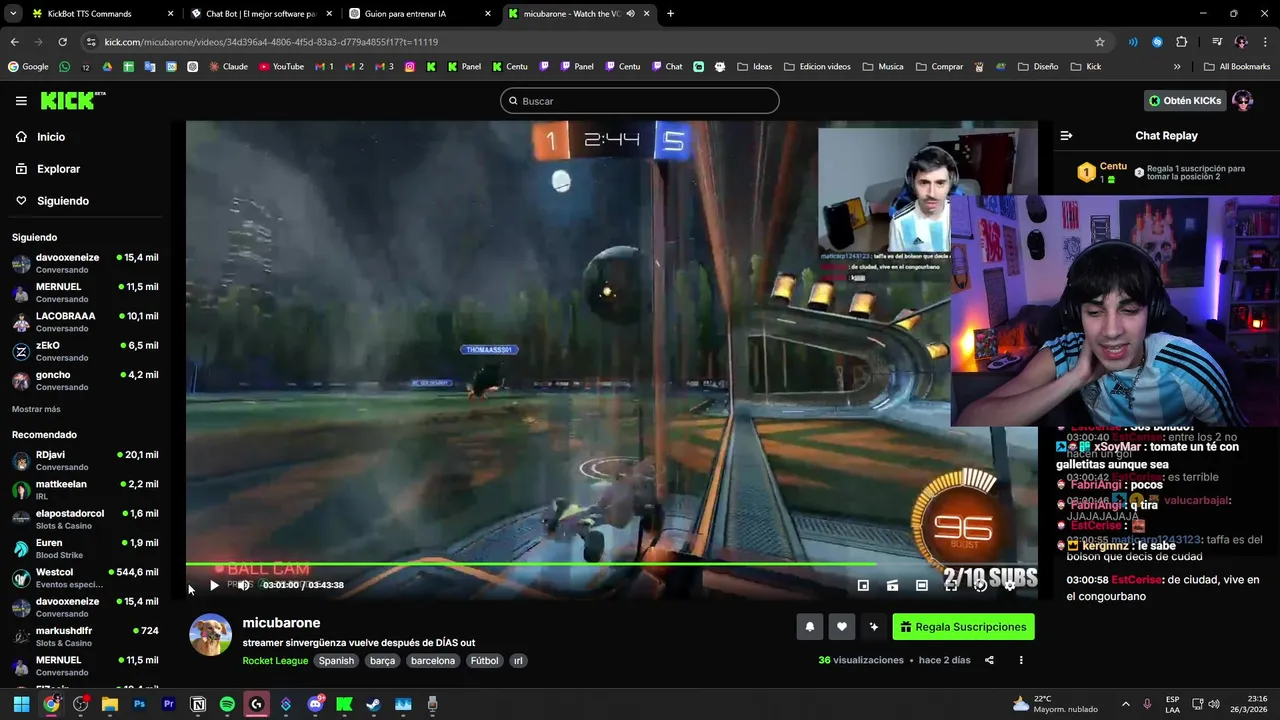Open goncho channel
Image resolution: width=1280 pixels, height=720 pixels.
[85, 381]
